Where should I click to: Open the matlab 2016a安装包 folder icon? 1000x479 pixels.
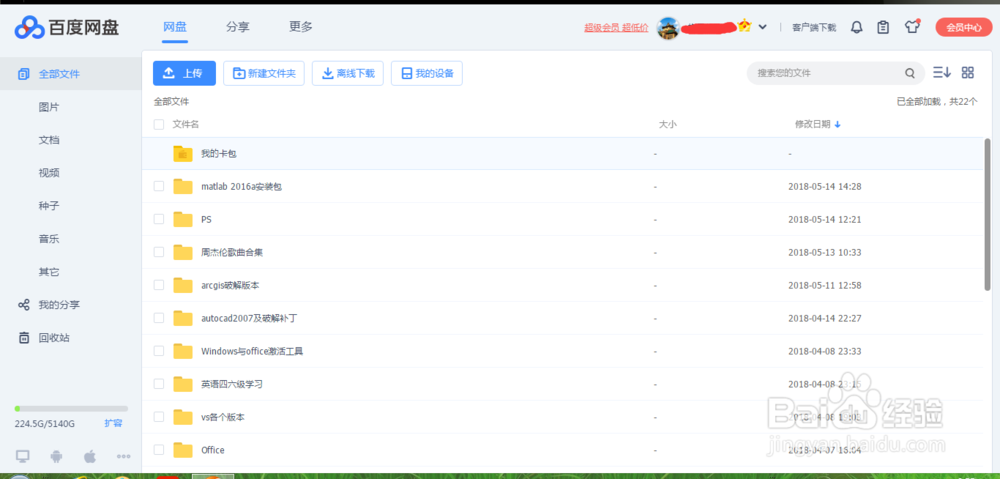pos(183,186)
